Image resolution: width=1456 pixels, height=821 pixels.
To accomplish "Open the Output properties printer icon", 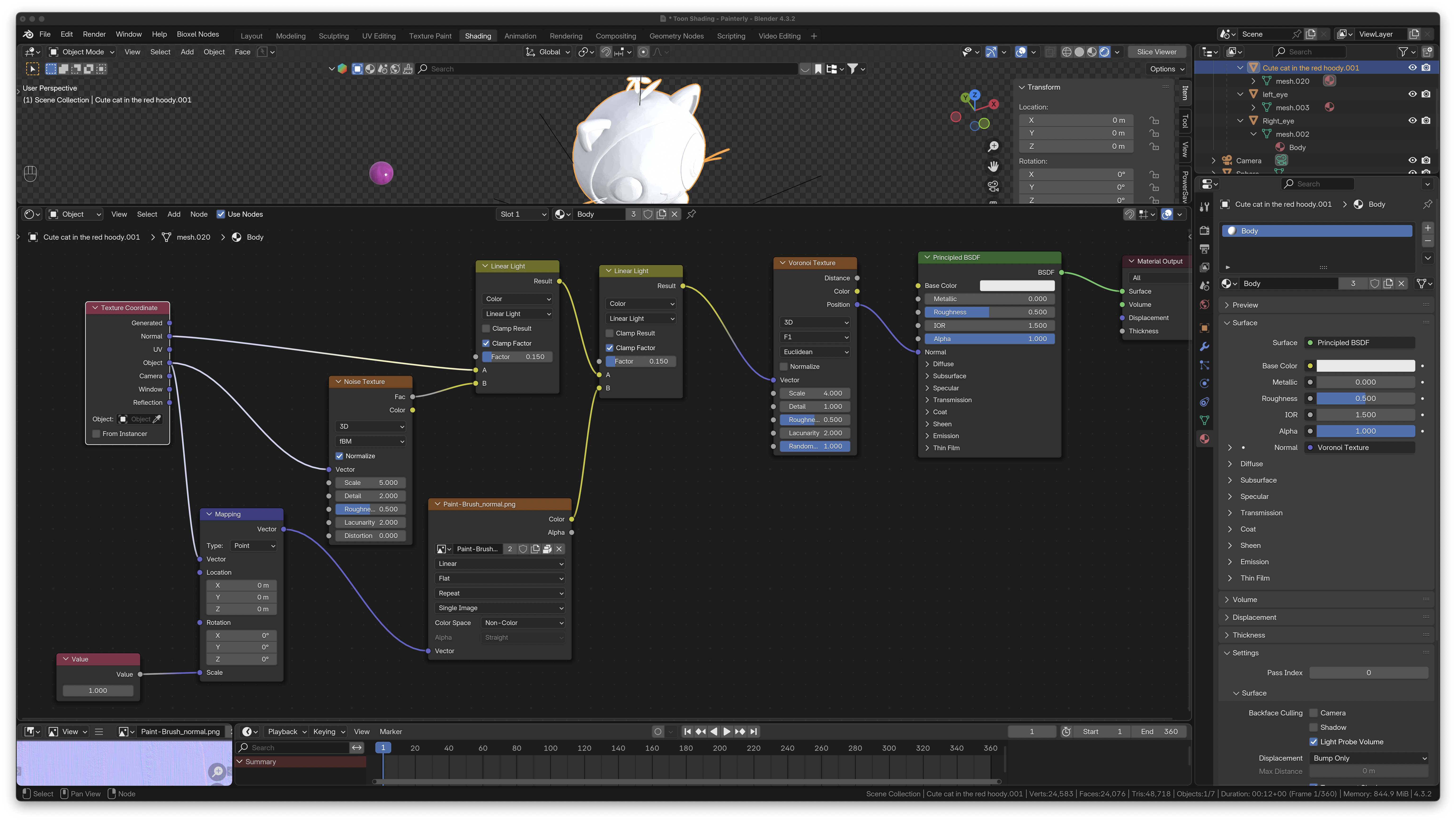I will (1204, 249).
